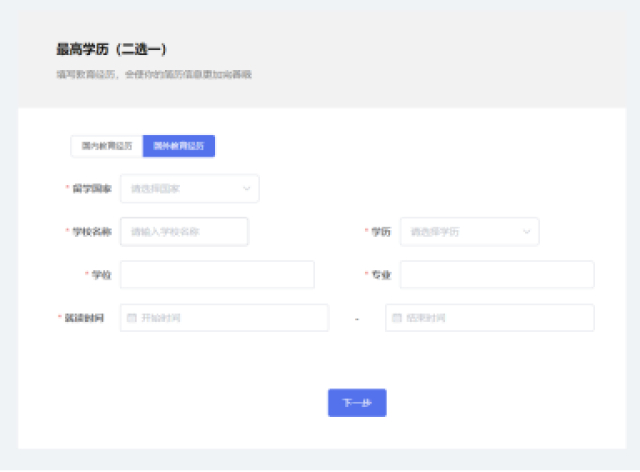Click the 专业 field label
The width and height of the screenshot is (640, 472).
381,275
